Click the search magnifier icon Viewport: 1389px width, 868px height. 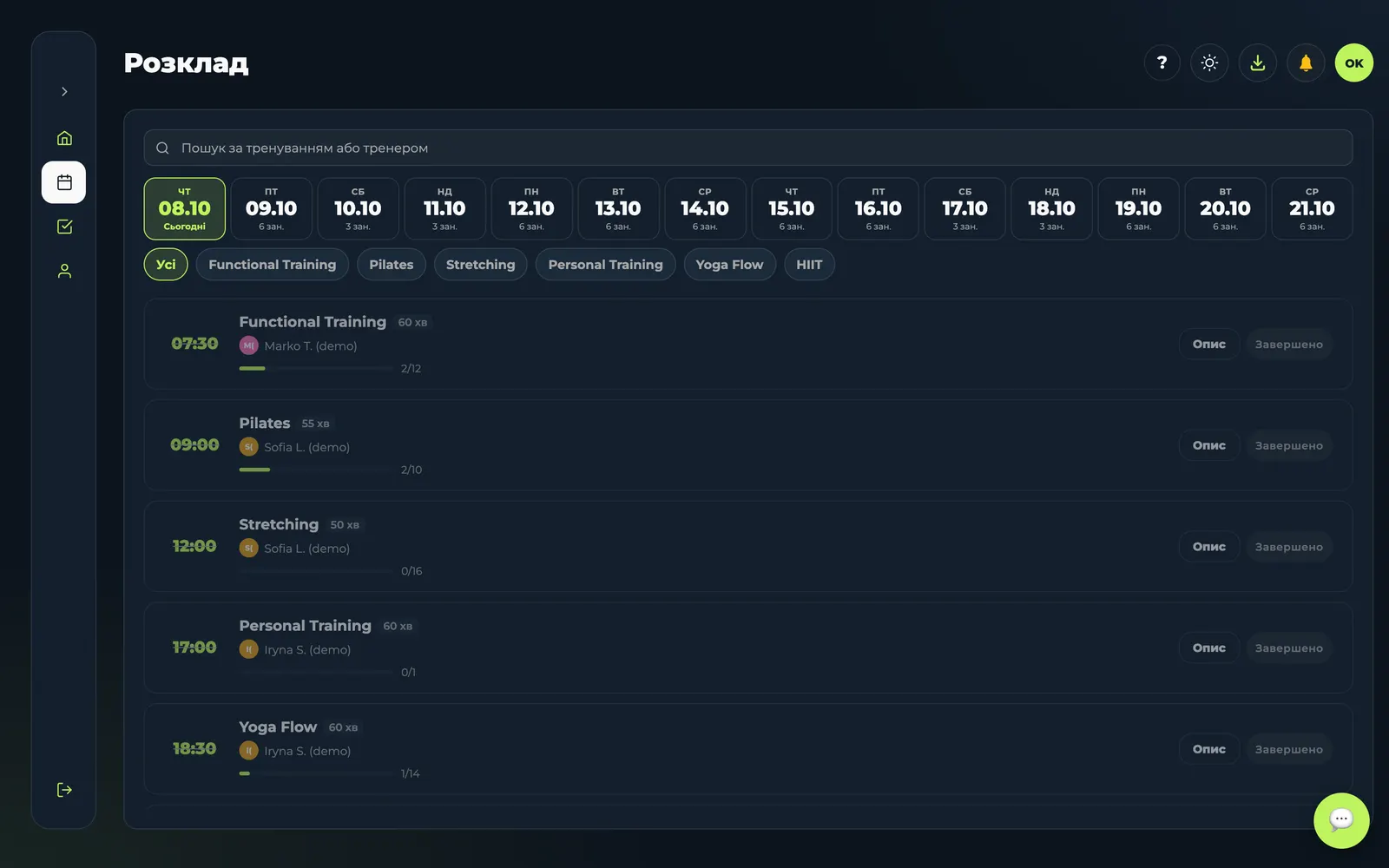(x=162, y=148)
